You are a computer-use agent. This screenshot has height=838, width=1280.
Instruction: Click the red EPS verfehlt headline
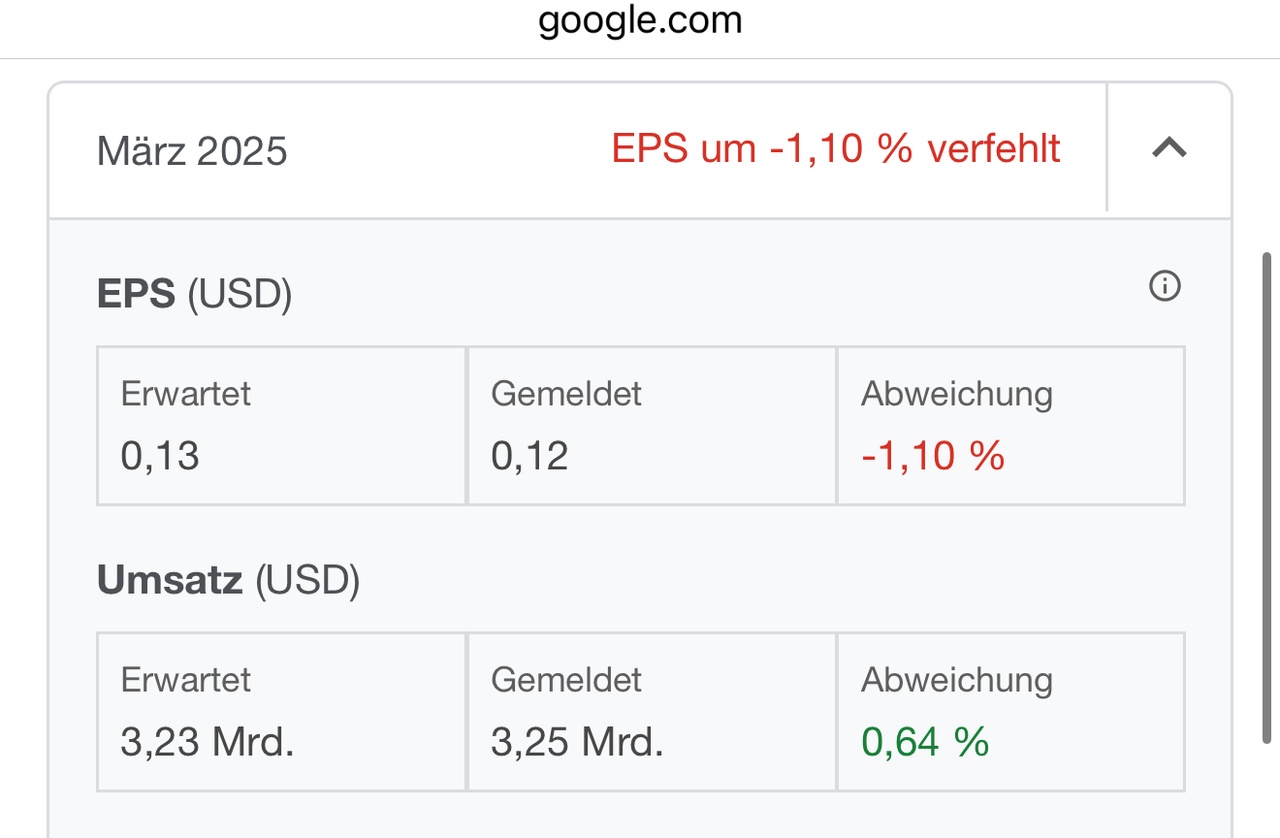[836, 149]
